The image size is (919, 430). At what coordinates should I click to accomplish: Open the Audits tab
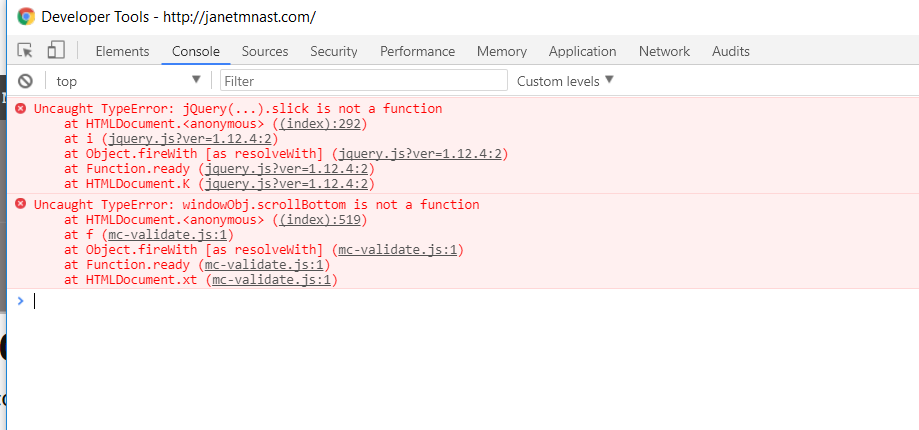[x=731, y=51]
